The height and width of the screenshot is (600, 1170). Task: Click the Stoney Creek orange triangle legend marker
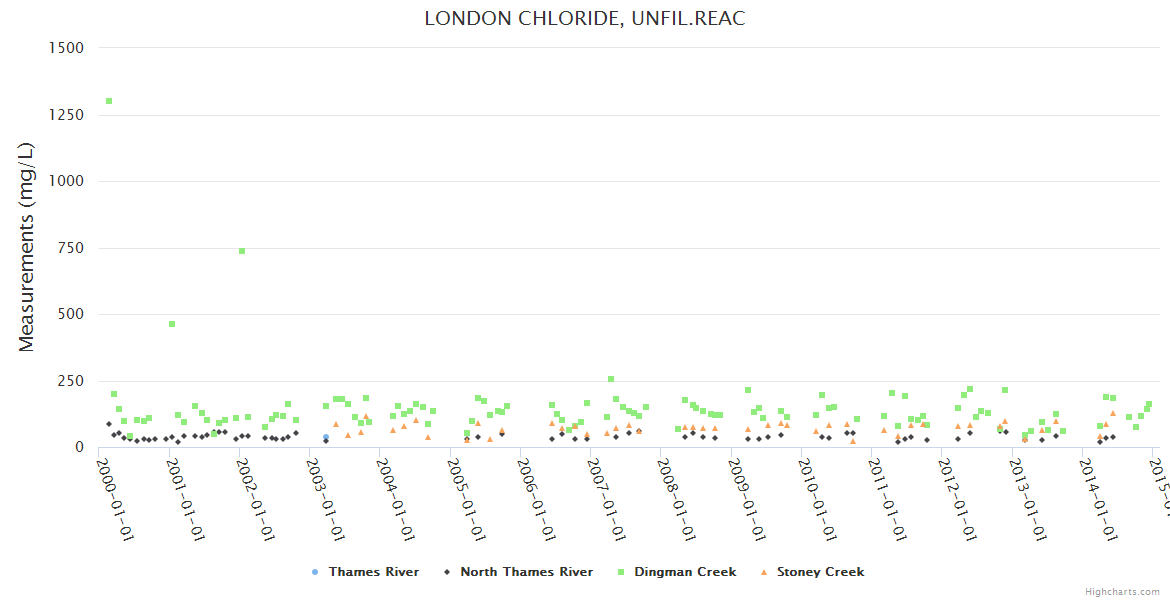click(764, 572)
